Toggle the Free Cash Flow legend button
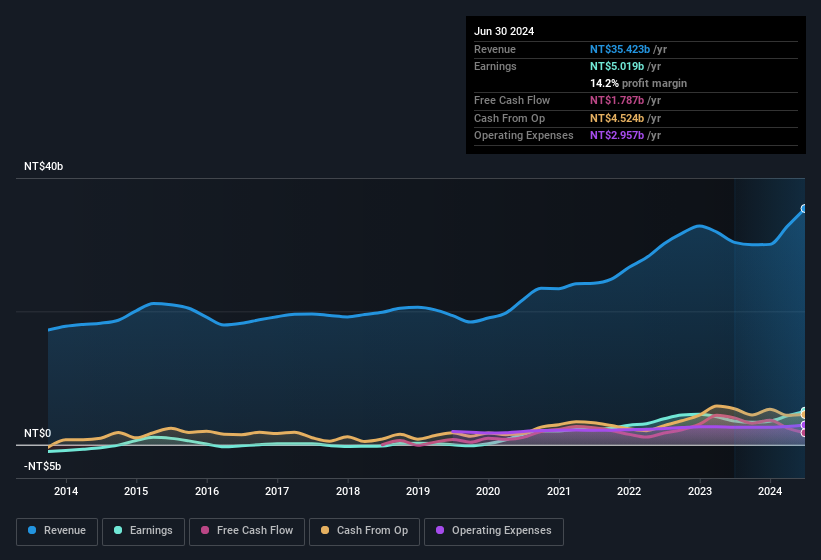 point(247,531)
